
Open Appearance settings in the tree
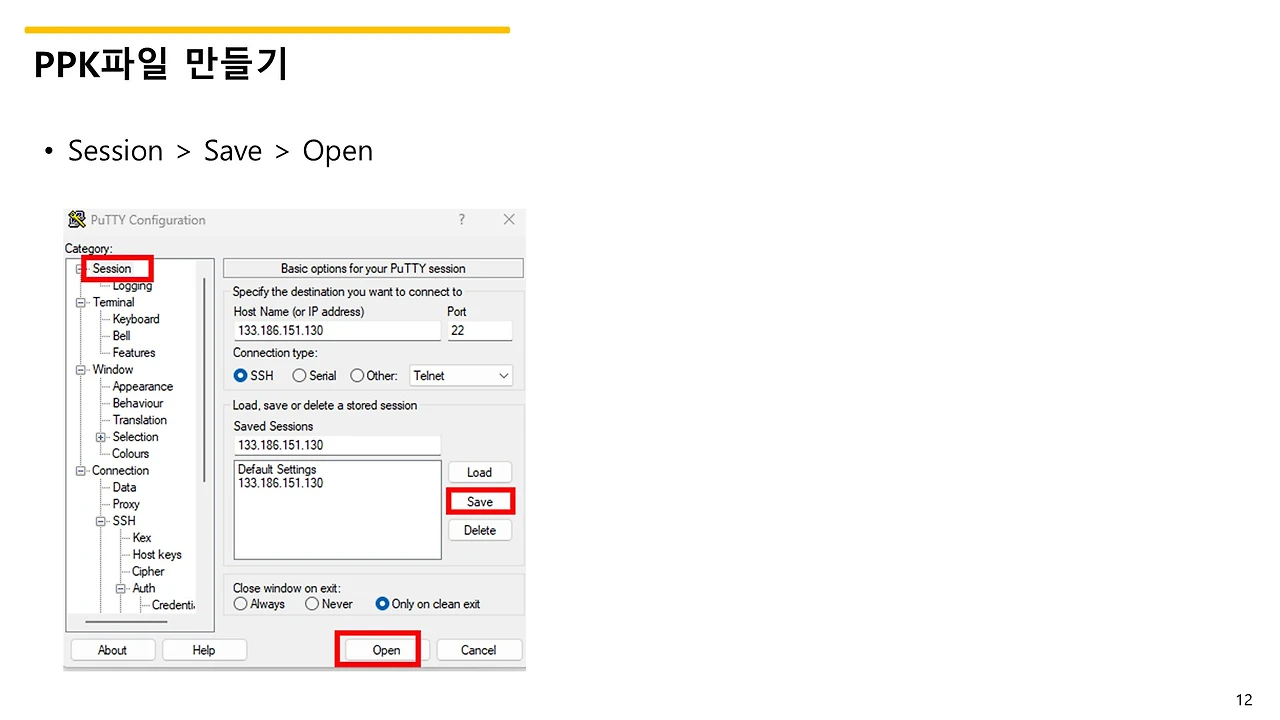coord(142,387)
